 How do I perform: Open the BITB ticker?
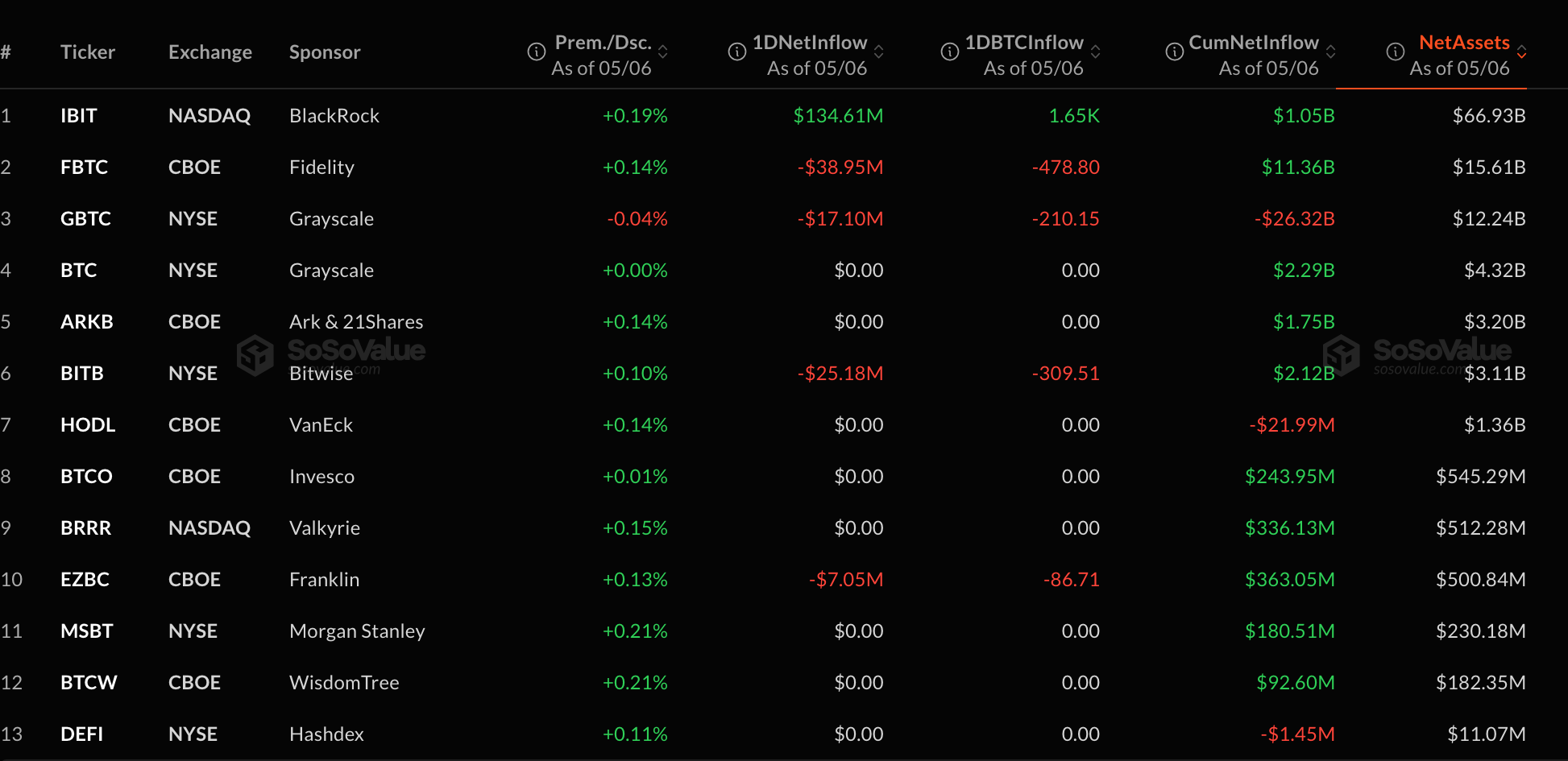82,374
